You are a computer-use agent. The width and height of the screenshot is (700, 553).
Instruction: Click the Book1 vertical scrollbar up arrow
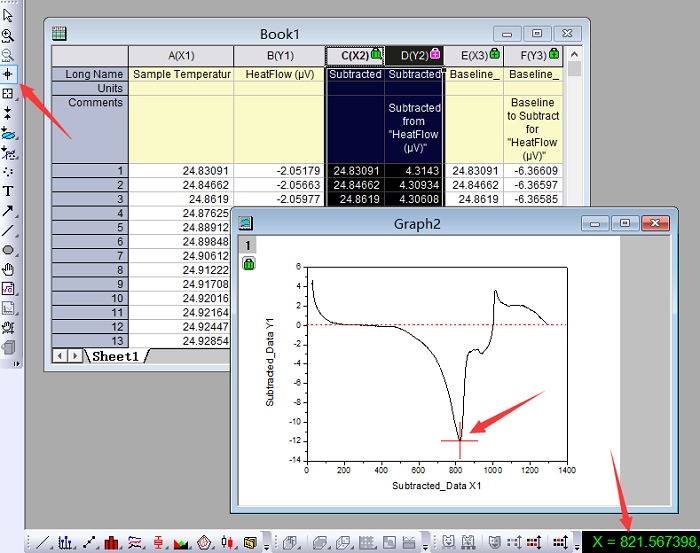click(x=575, y=54)
